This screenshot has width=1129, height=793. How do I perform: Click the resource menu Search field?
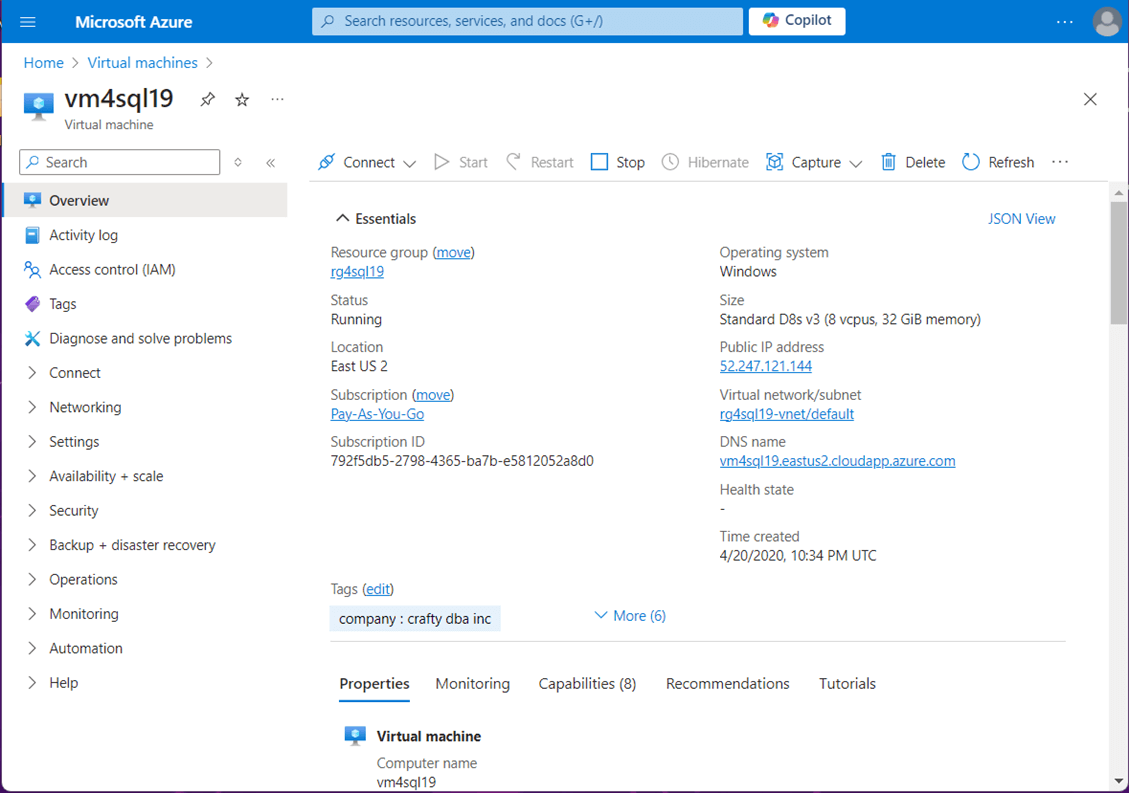120,162
